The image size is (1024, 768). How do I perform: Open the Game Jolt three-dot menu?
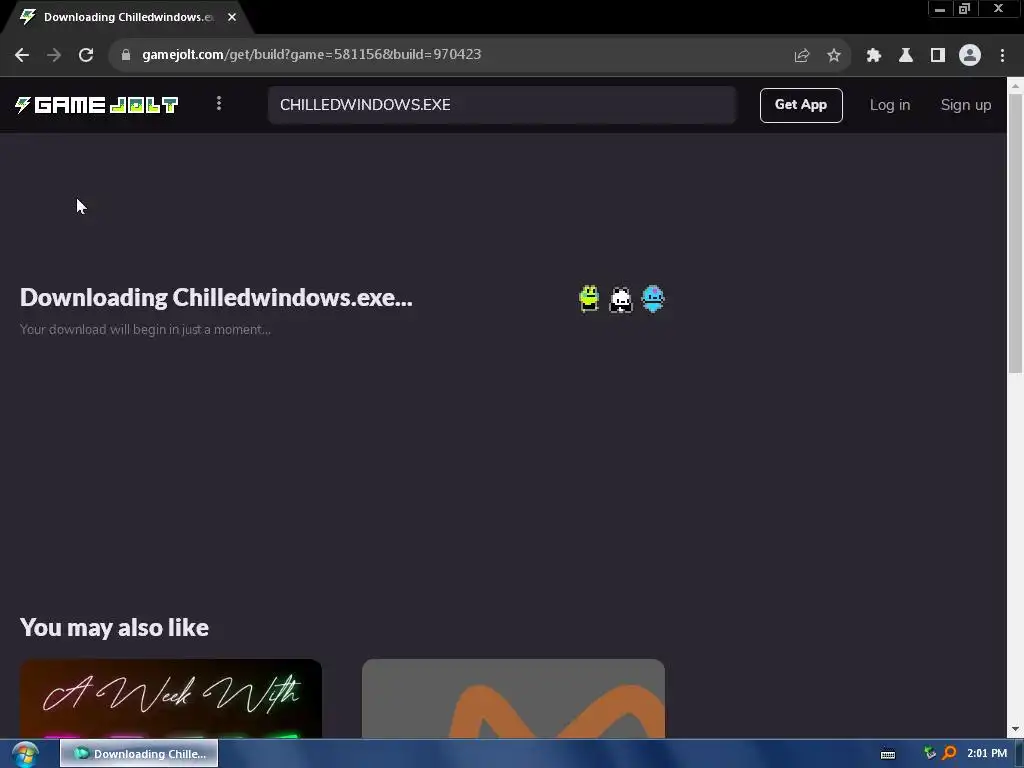click(219, 103)
